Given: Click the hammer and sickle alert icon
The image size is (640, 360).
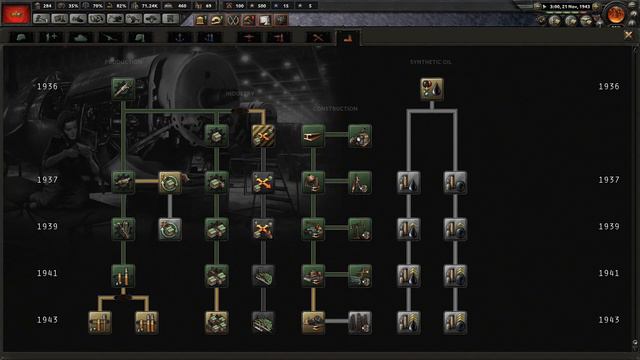Looking at the screenshot, I should pyautogui.click(x=249, y=20).
